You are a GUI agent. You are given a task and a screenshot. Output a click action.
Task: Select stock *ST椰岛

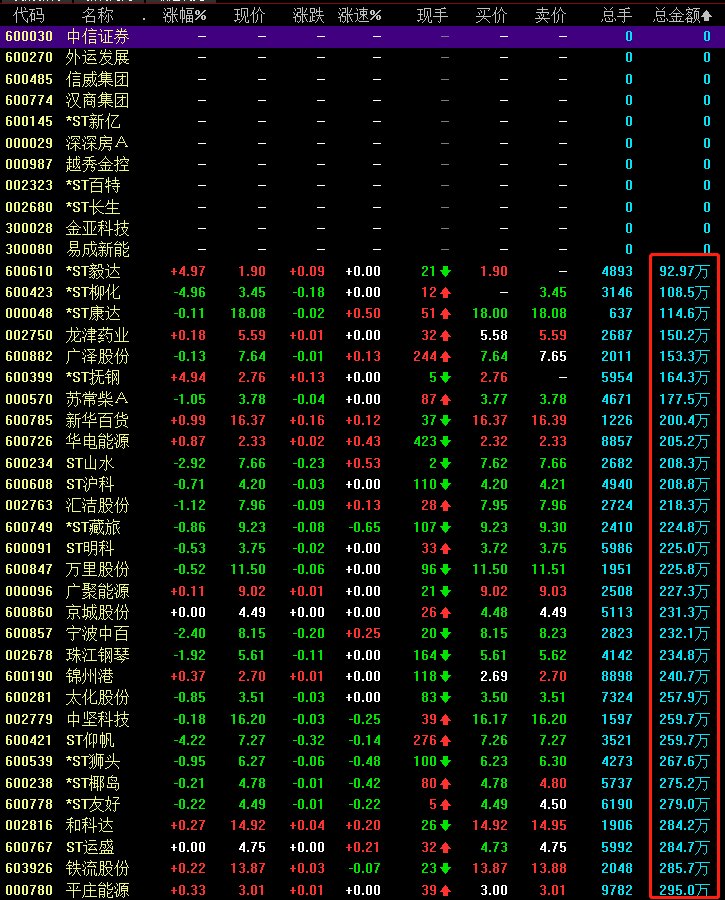pos(93,783)
